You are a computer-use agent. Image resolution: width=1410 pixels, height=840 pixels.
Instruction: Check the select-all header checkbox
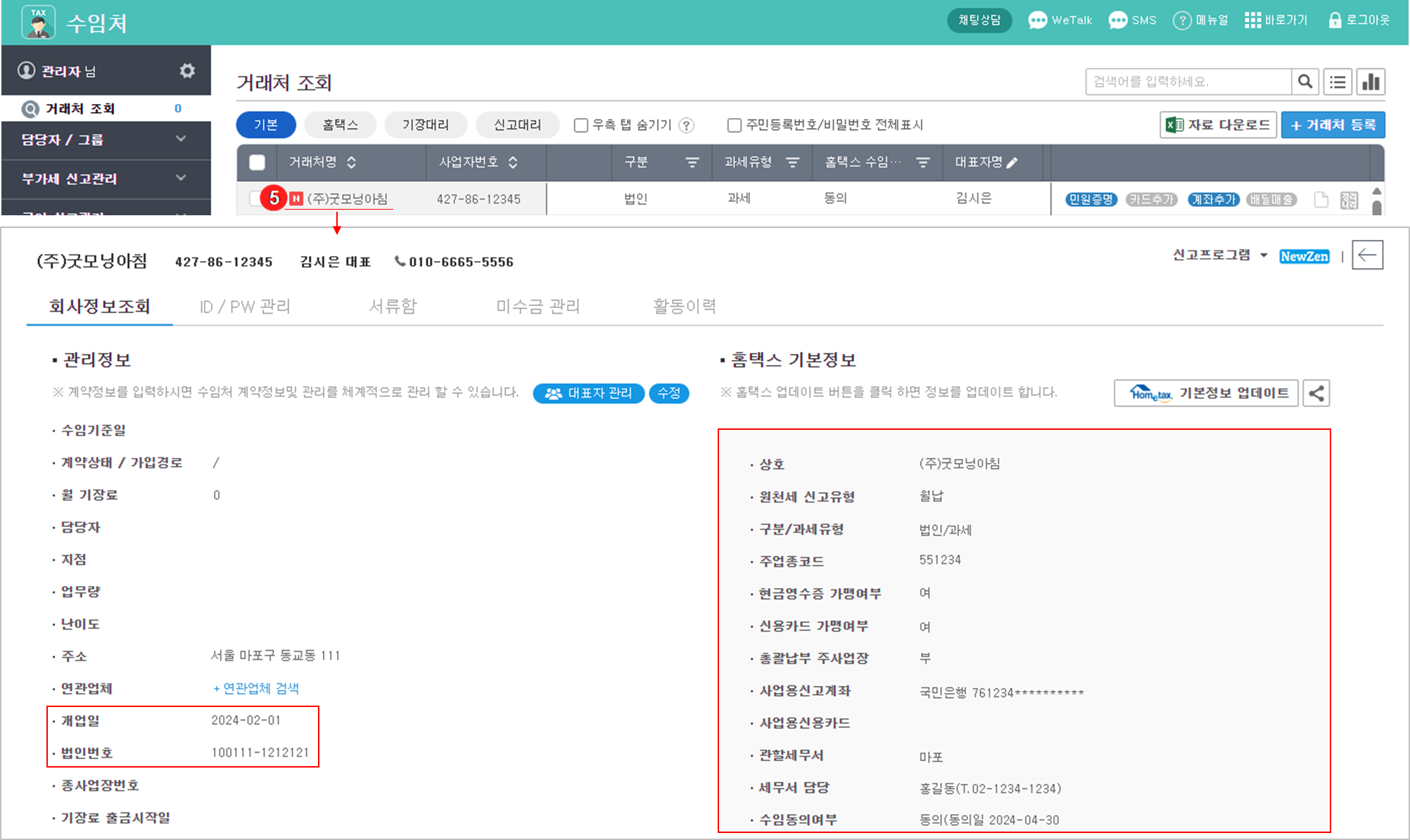[258, 163]
